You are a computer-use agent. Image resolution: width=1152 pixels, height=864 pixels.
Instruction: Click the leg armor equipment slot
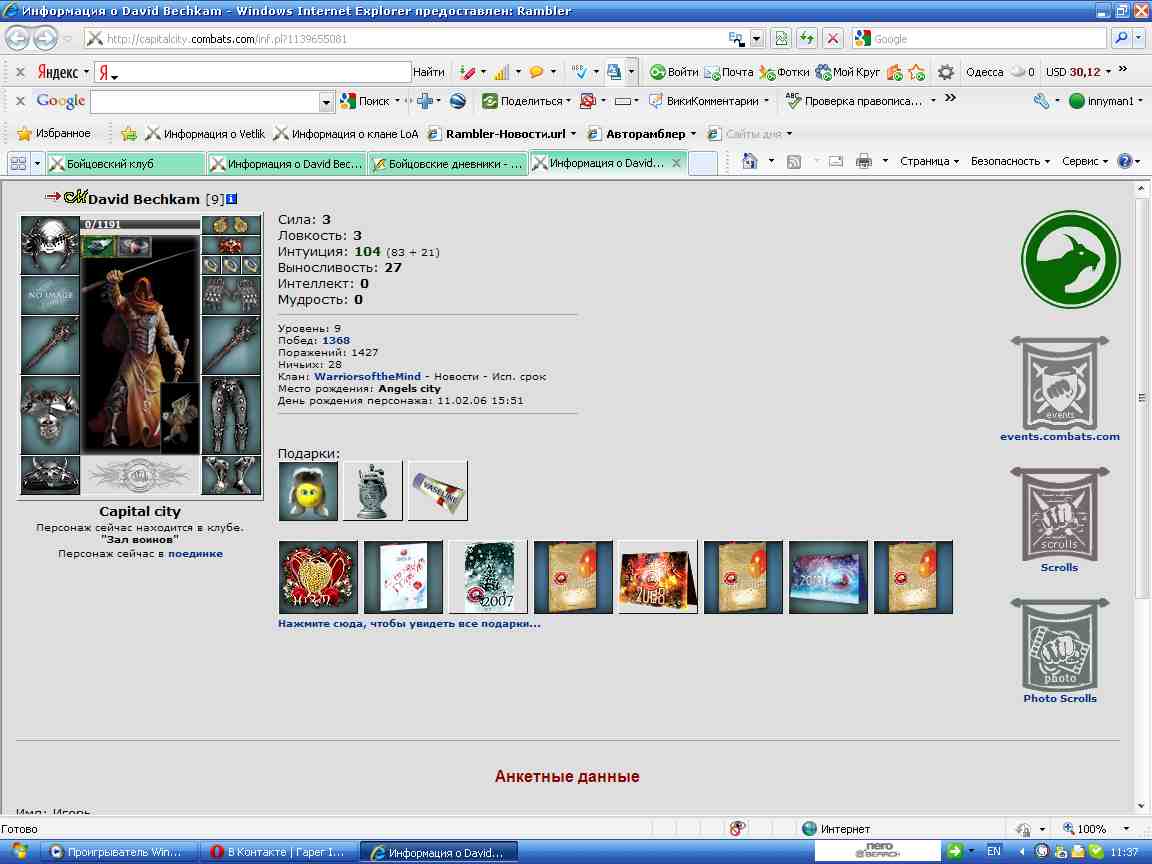pos(231,415)
